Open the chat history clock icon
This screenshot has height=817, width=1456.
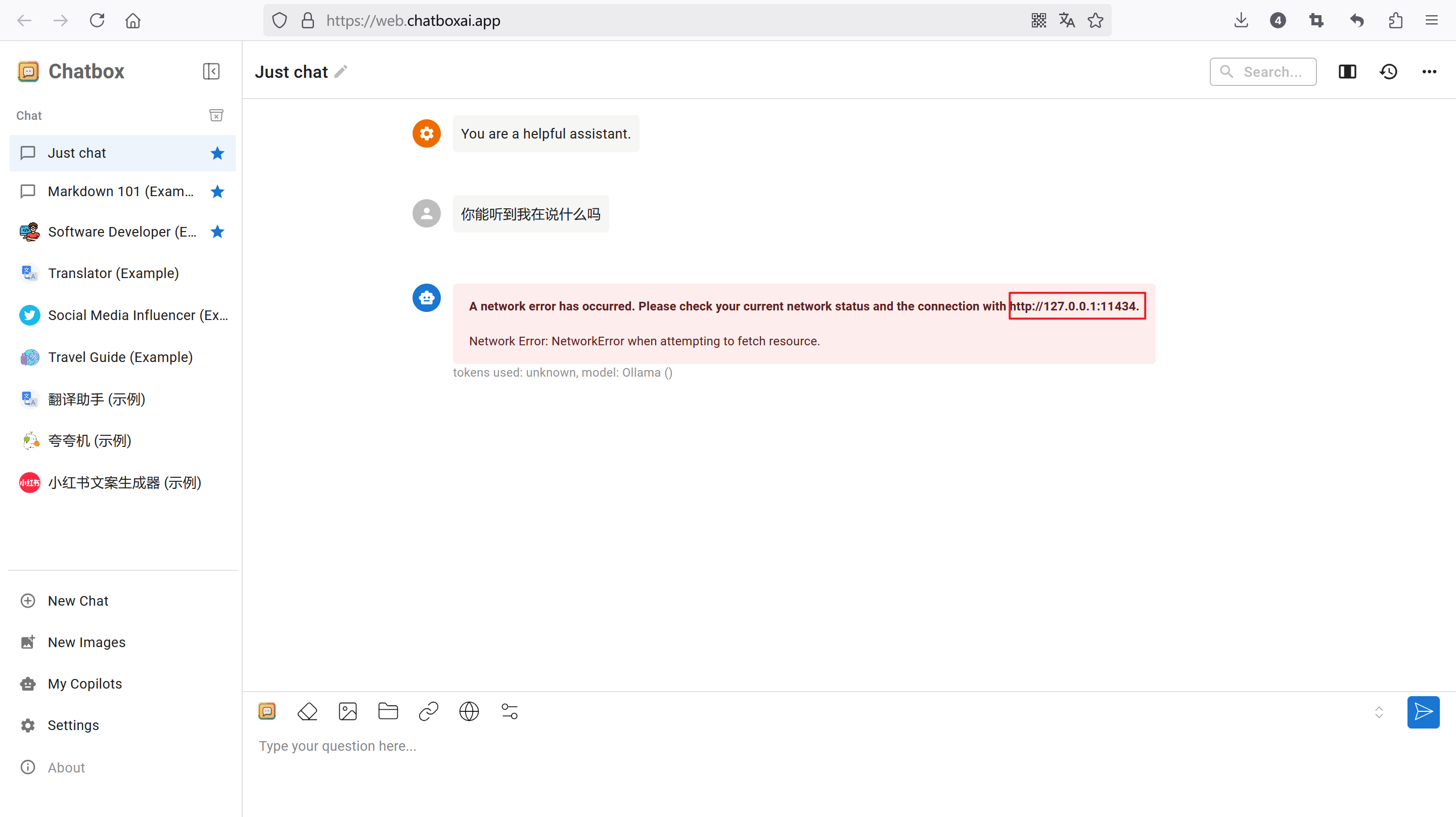[1388, 72]
